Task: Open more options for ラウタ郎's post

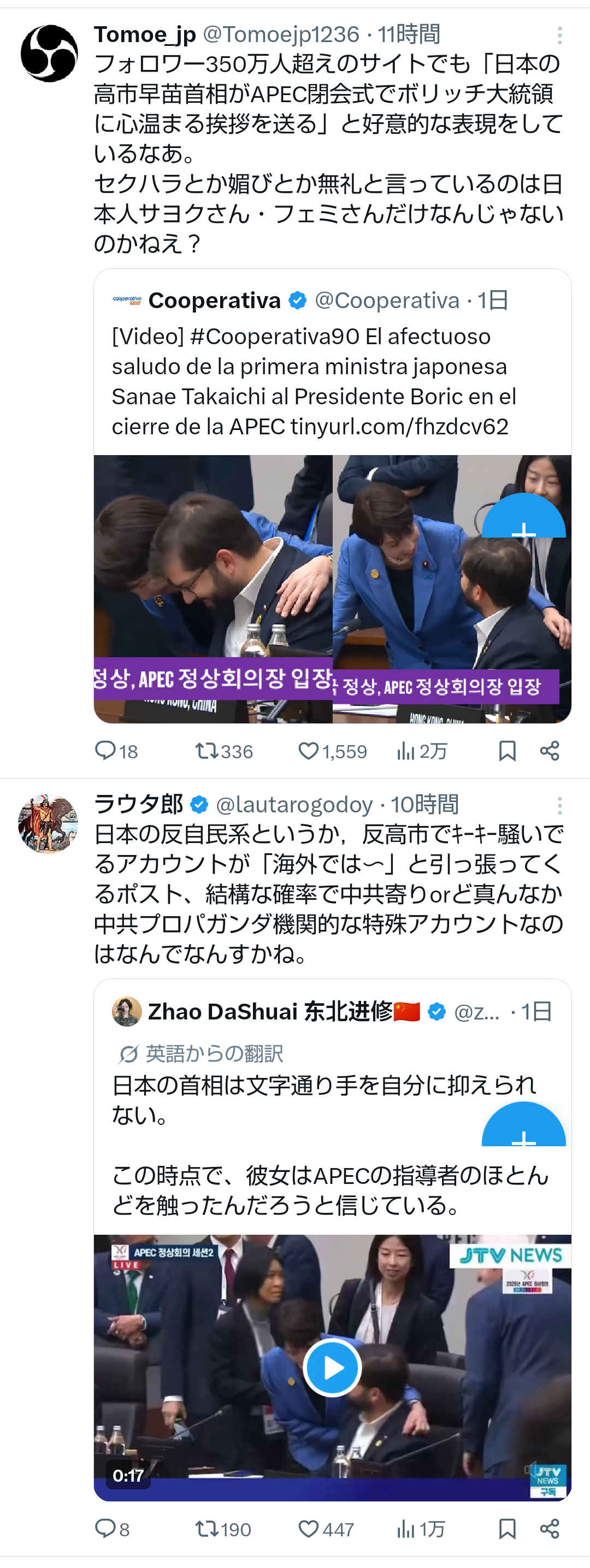Action: point(559,806)
